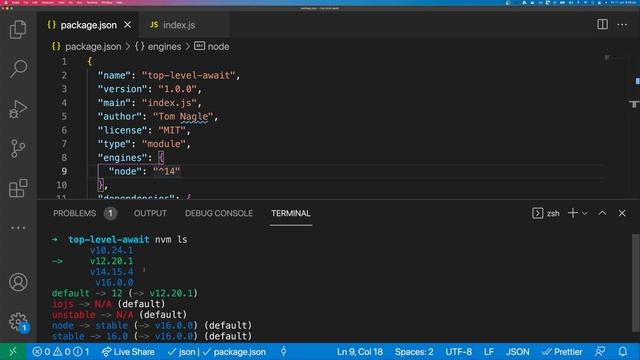Image resolution: width=640 pixels, height=360 pixels.
Task: Close the terminal panel
Action: pos(622,213)
